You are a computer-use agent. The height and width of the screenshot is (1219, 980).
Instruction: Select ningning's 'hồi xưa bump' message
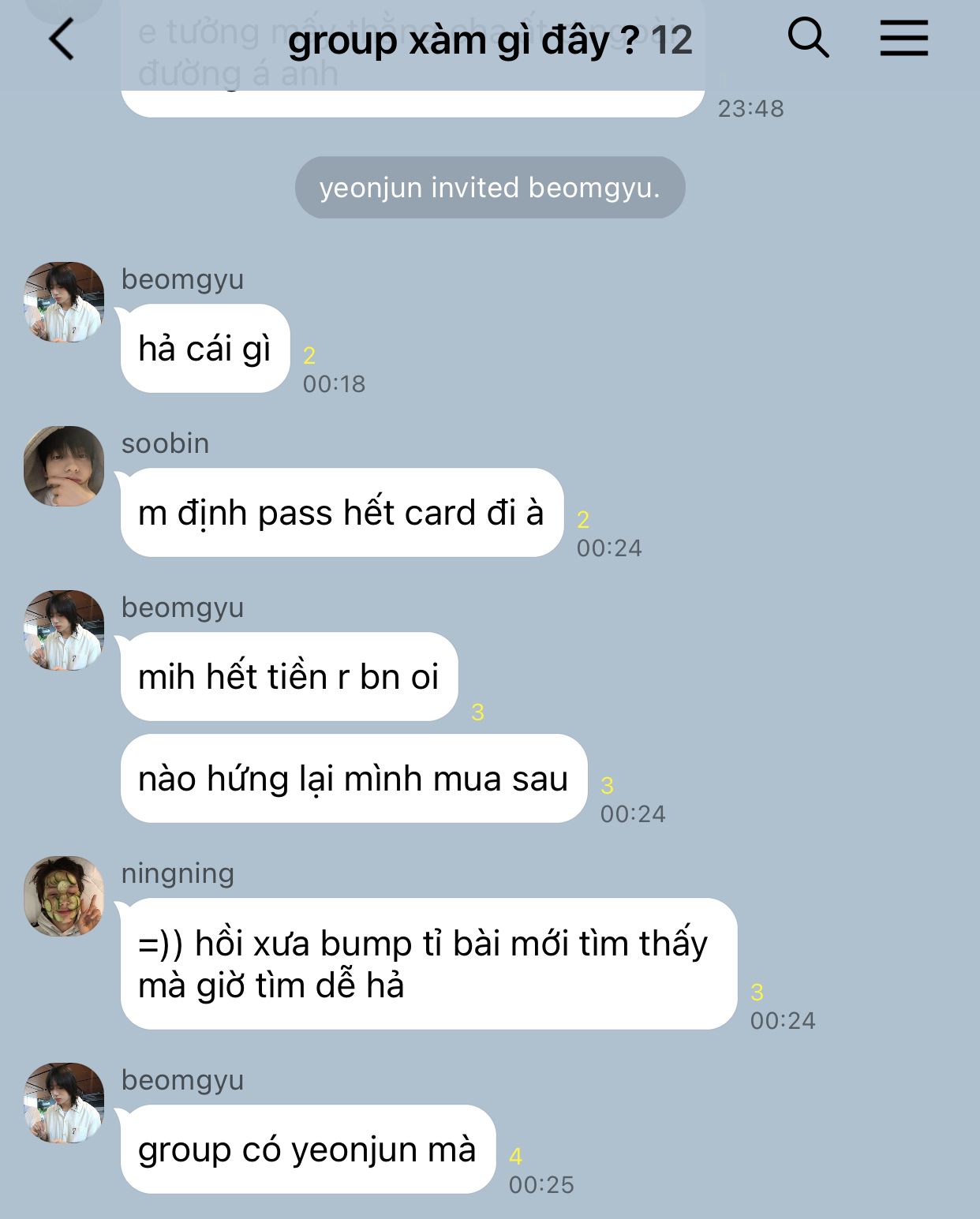point(428,964)
